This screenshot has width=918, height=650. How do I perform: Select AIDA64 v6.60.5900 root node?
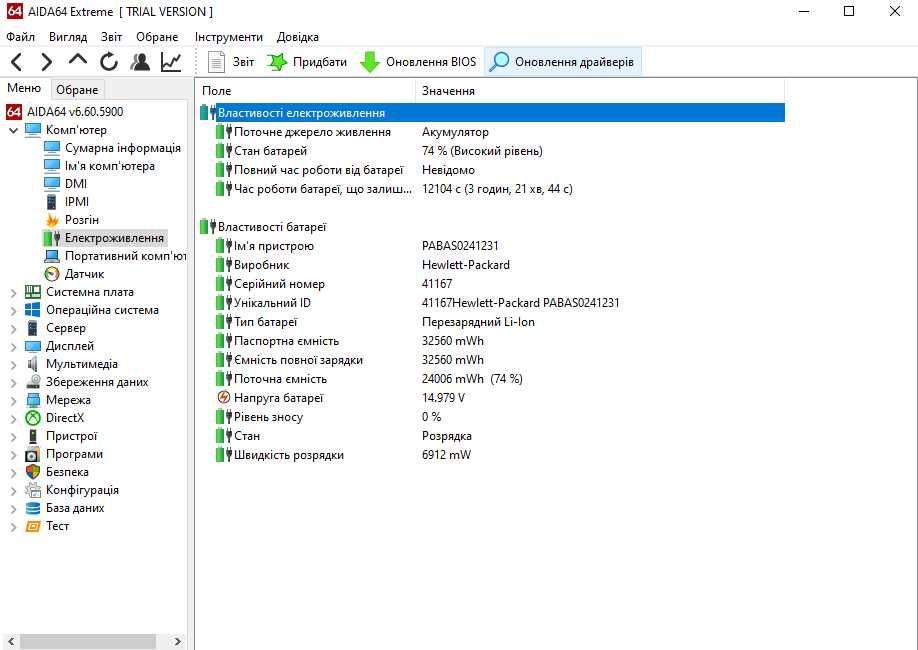[x=64, y=111]
